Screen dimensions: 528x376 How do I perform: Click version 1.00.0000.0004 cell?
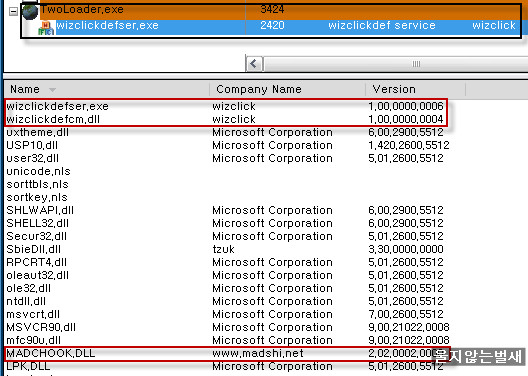406,119
